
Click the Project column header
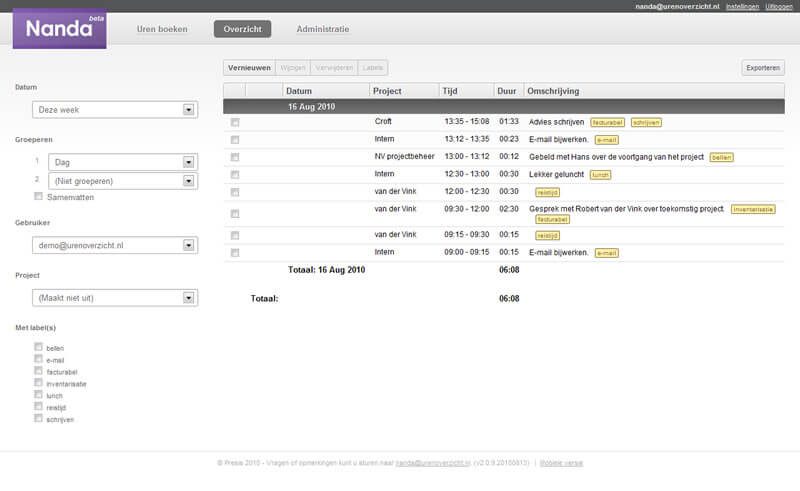point(404,91)
